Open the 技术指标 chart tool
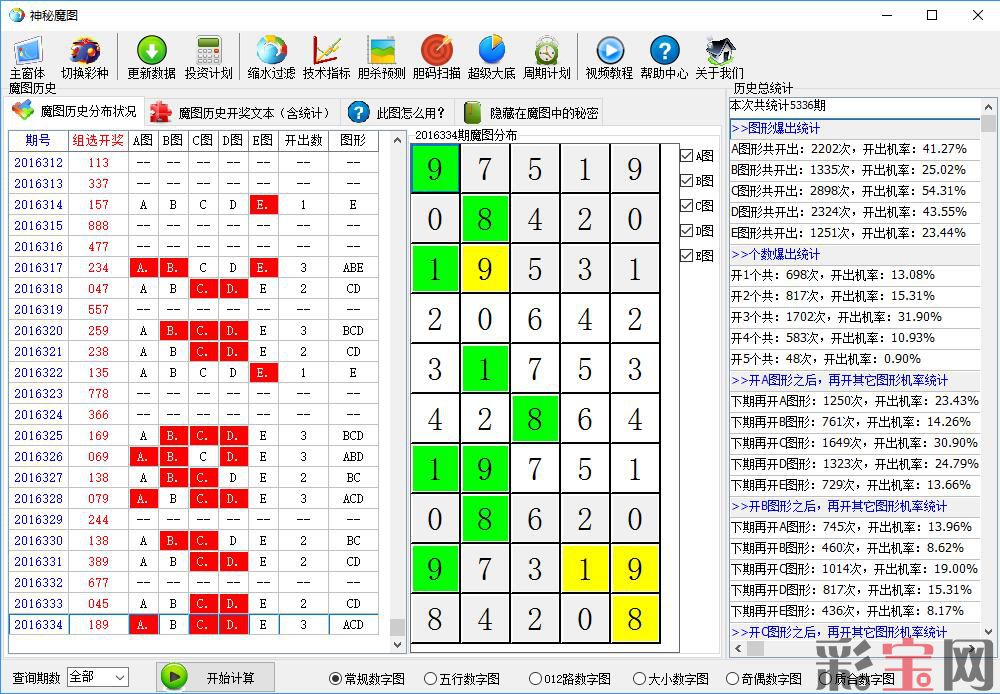 326,57
